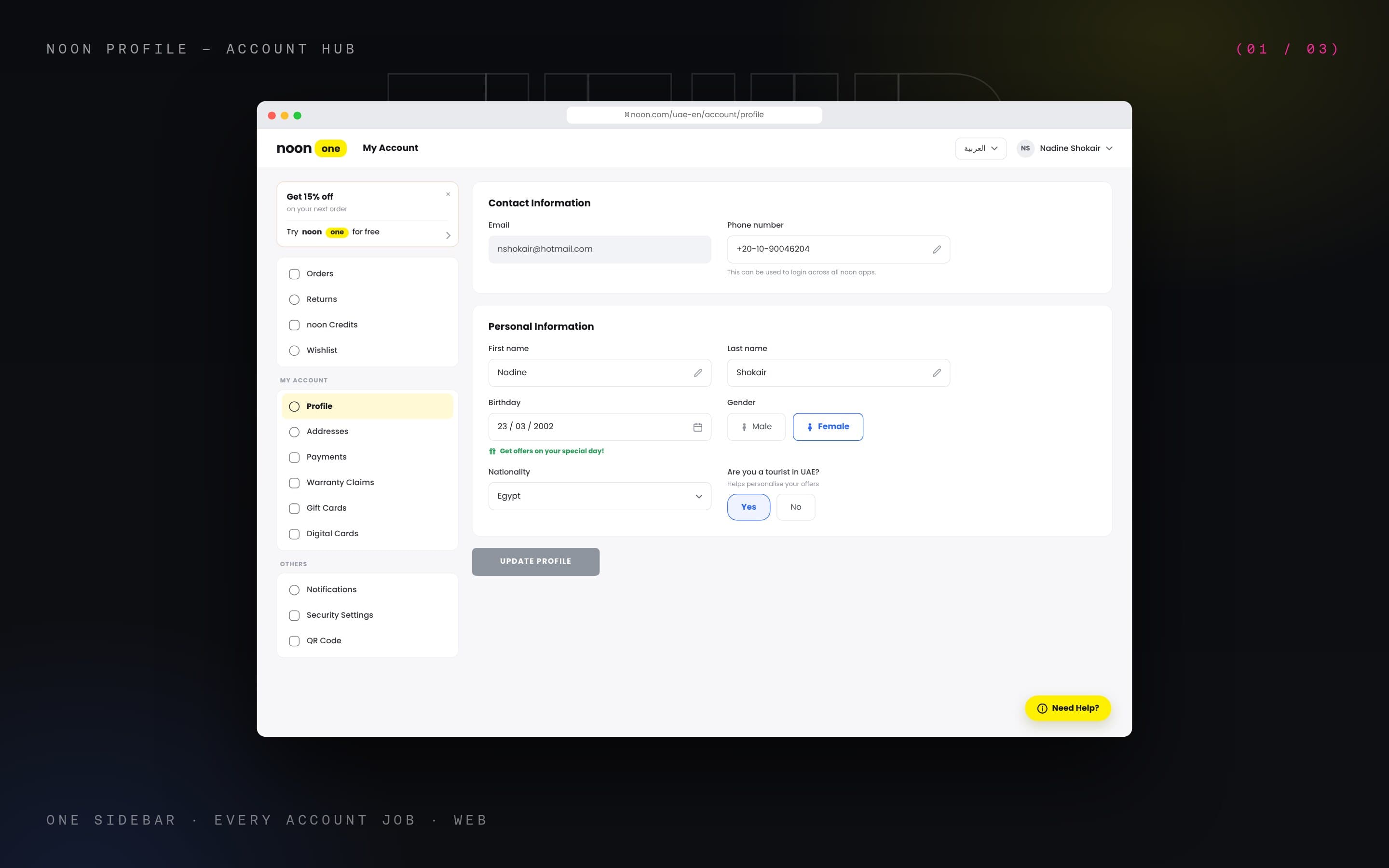The height and width of the screenshot is (868, 1389).
Task: Click the Wishlist sidebar icon
Action: 295,351
